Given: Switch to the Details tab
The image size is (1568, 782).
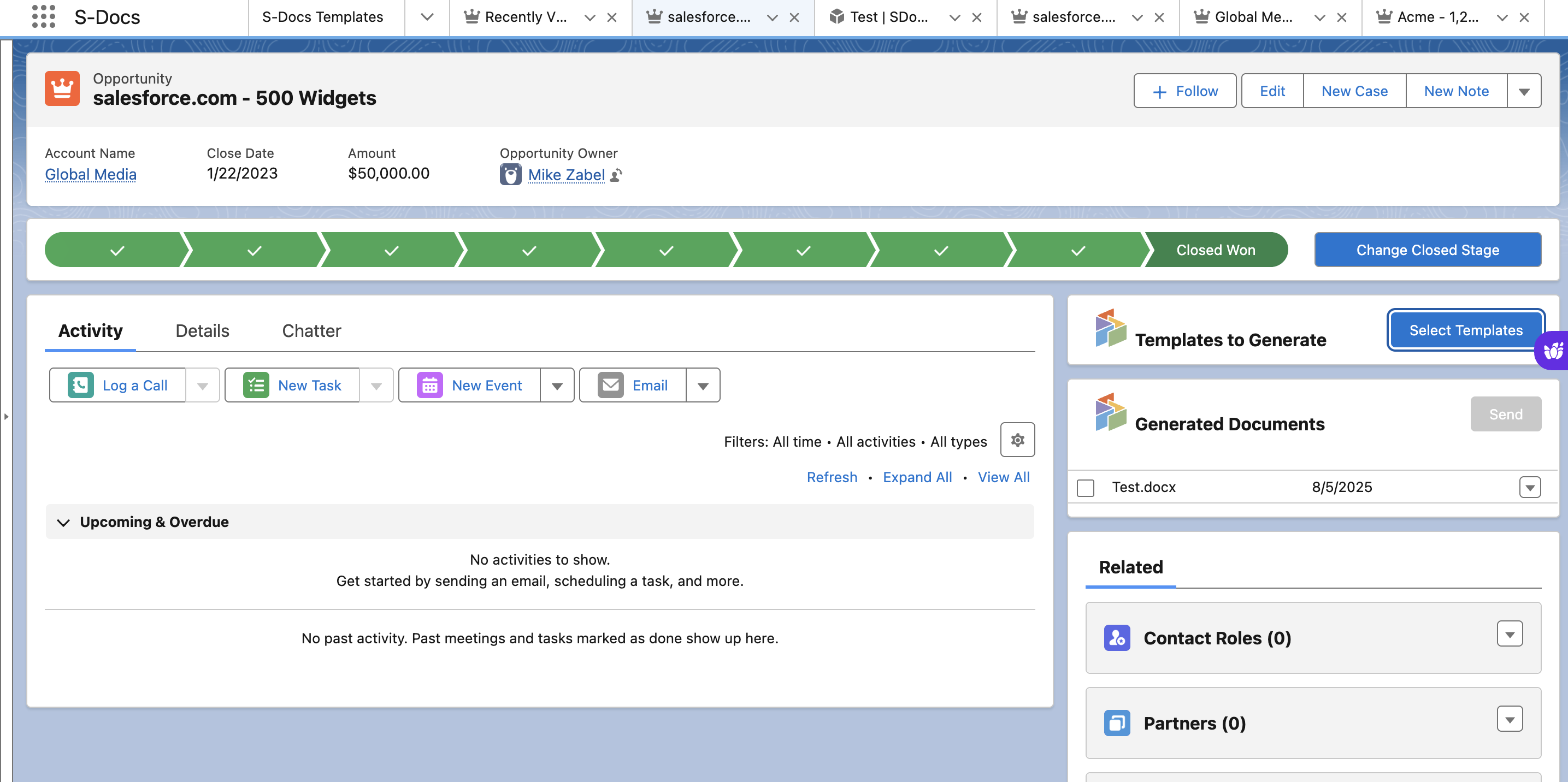Looking at the screenshot, I should (x=202, y=330).
